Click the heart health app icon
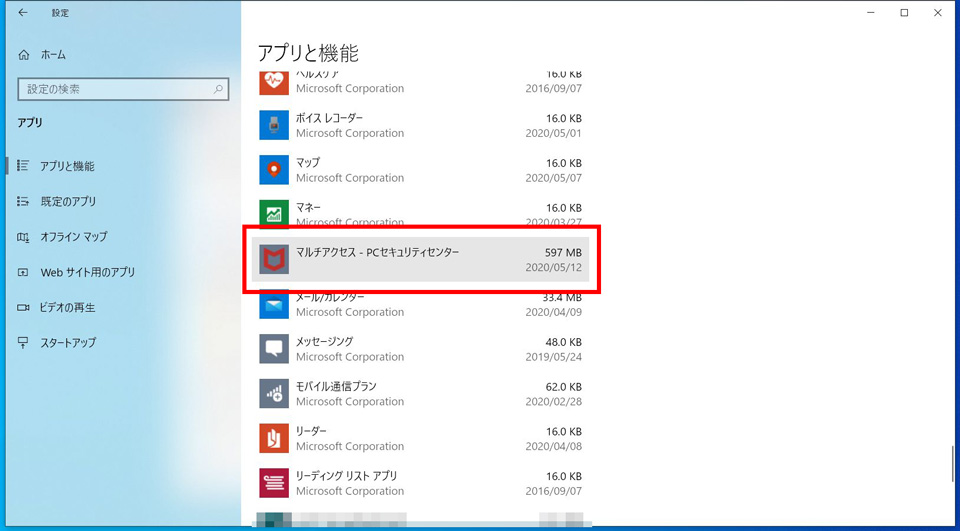This screenshot has height=531, width=960. [274, 83]
